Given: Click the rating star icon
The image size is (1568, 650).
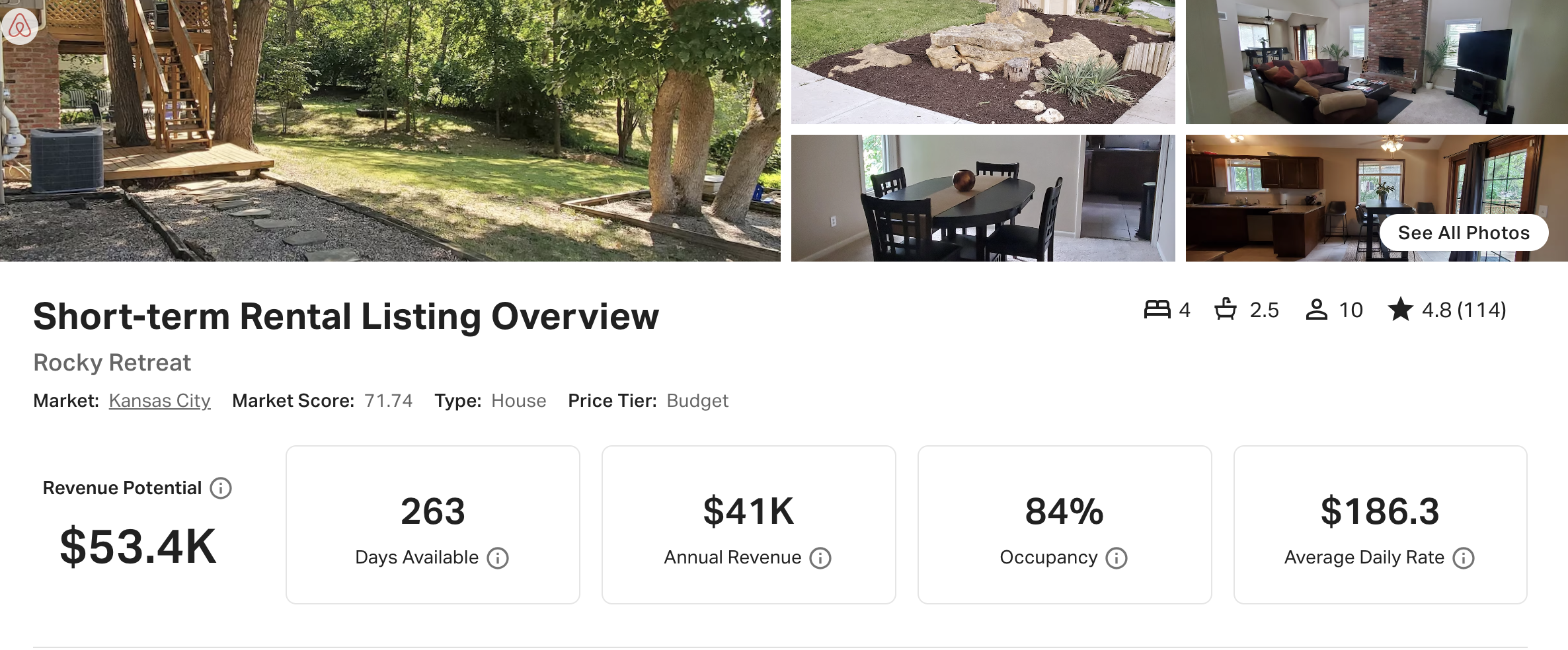Looking at the screenshot, I should [1400, 310].
